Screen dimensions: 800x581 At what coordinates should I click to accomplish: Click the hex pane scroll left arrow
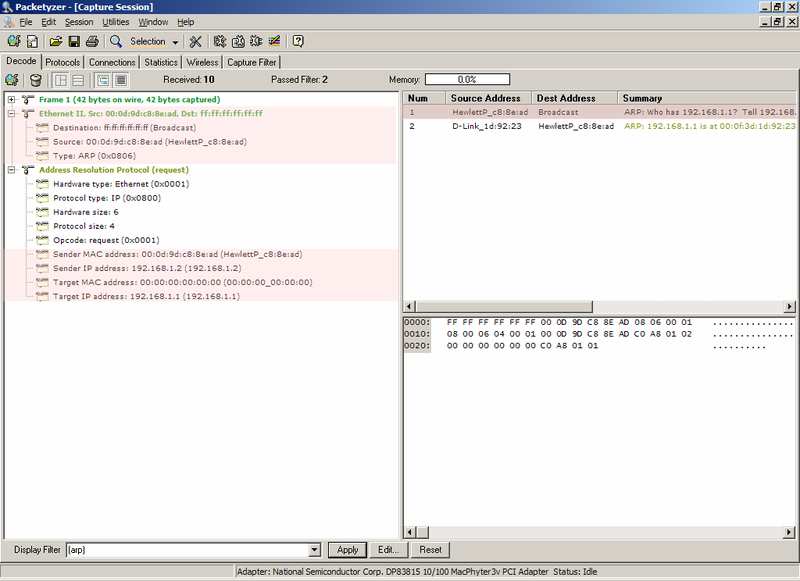(409, 533)
